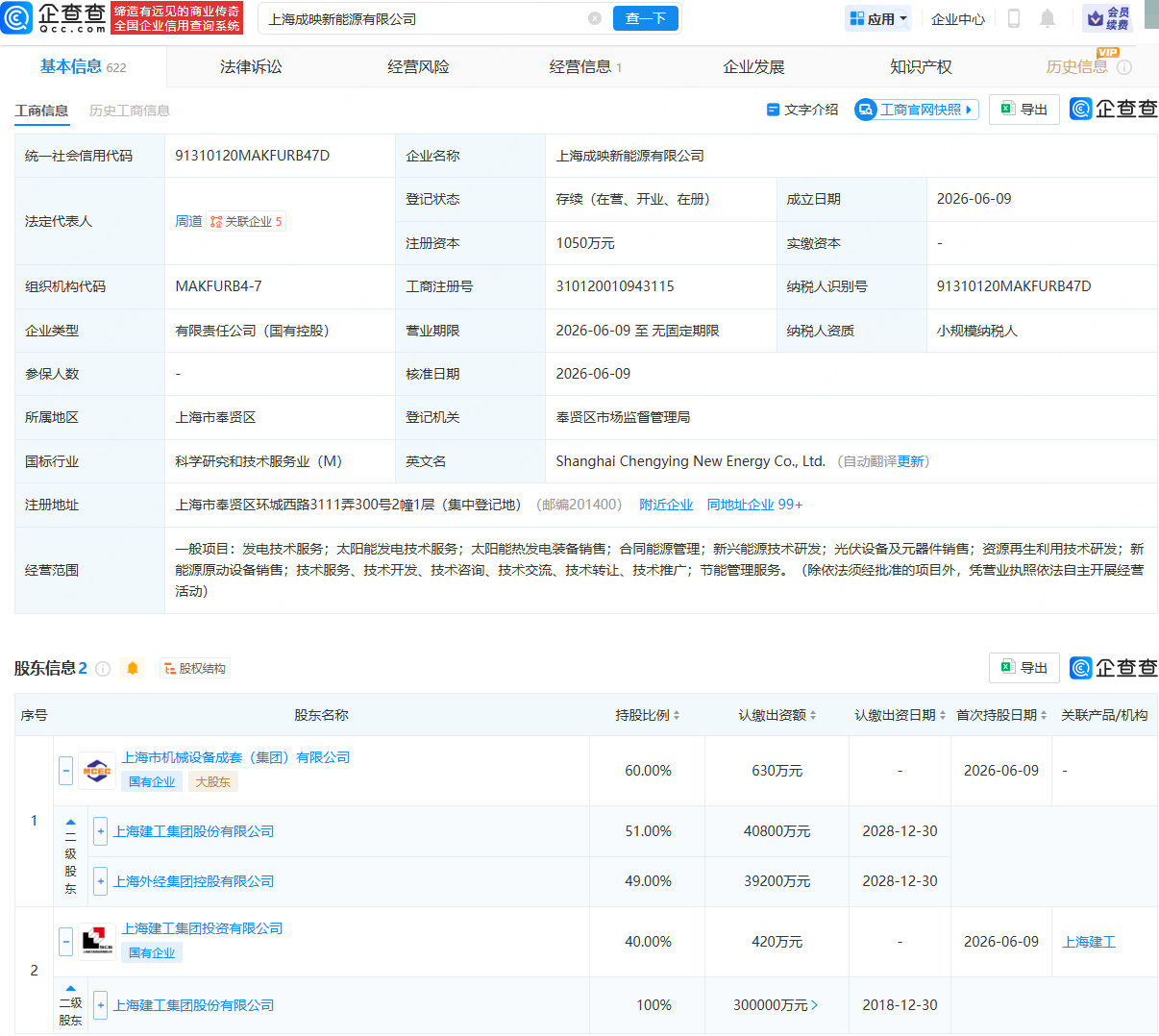Screen dimensions: 1159x1036
Task: Switch to 经营风险 tab
Action: click(418, 66)
